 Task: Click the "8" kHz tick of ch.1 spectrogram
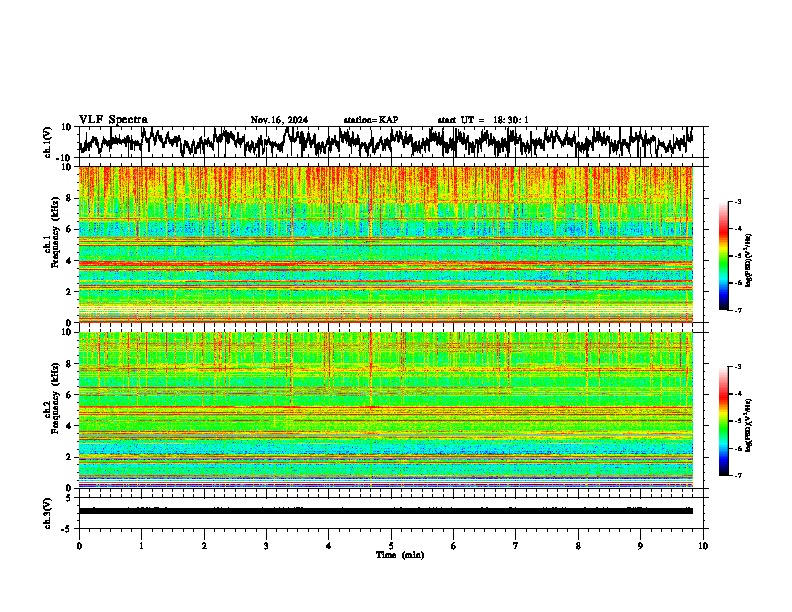[69, 198]
